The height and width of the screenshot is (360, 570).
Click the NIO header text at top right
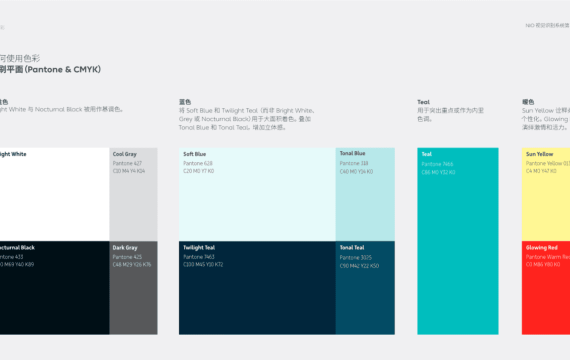pos(547,25)
